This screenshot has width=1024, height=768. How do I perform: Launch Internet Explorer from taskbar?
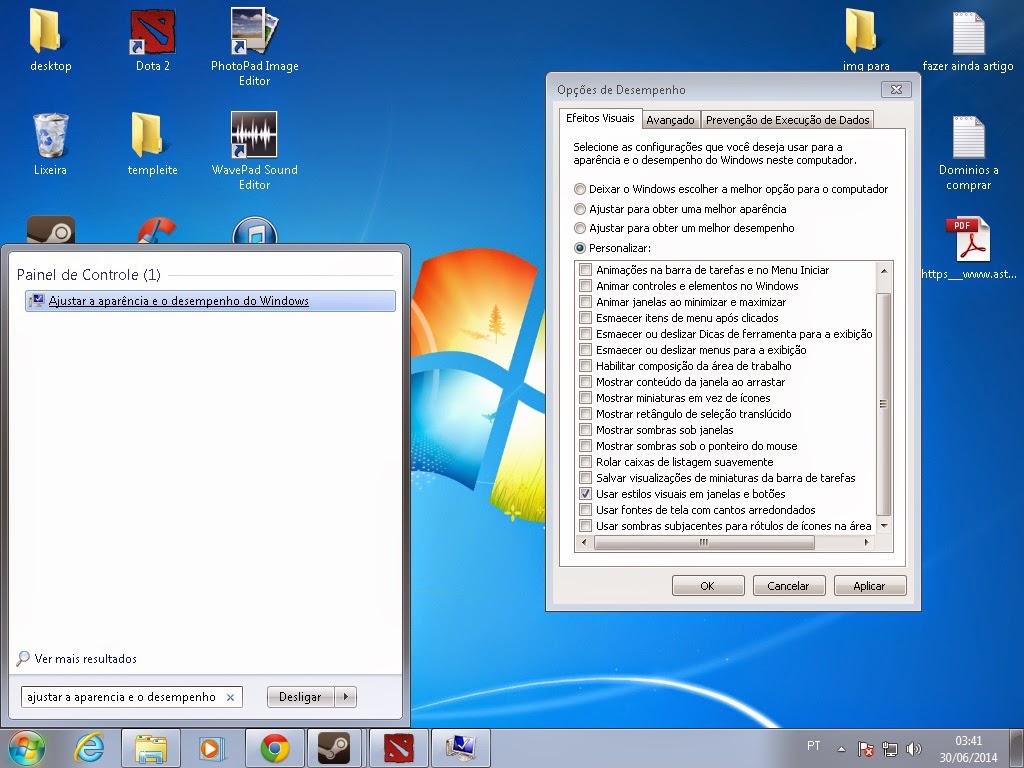89,748
